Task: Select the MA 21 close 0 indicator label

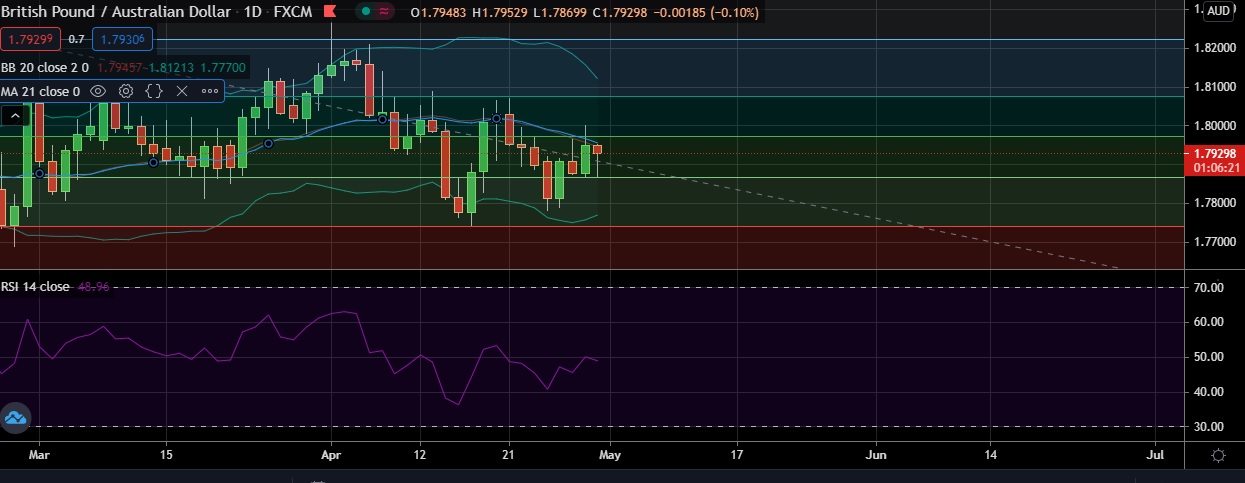Action: (x=40, y=91)
